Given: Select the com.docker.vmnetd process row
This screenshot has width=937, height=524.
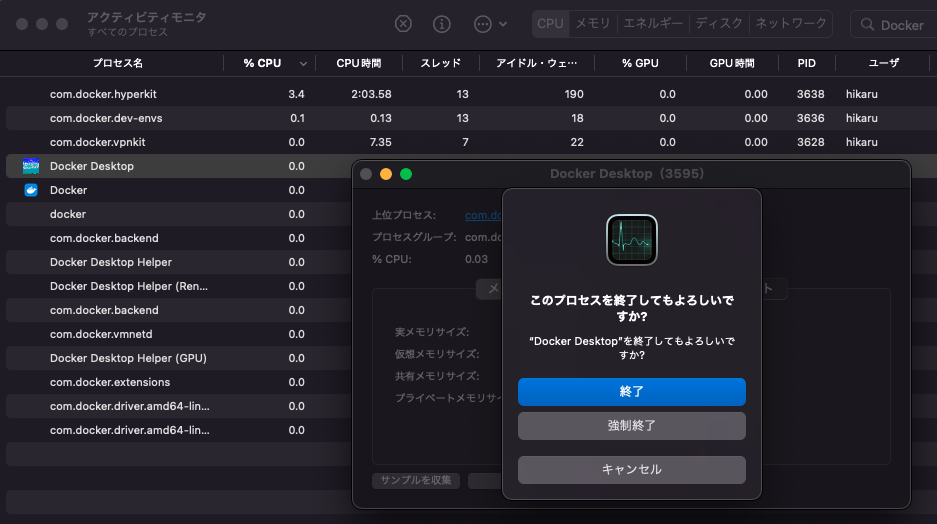Looking at the screenshot, I should (x=179, y=334).
